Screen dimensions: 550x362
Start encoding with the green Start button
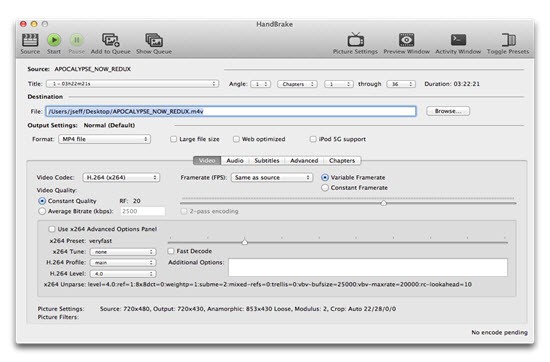point(54,40)
